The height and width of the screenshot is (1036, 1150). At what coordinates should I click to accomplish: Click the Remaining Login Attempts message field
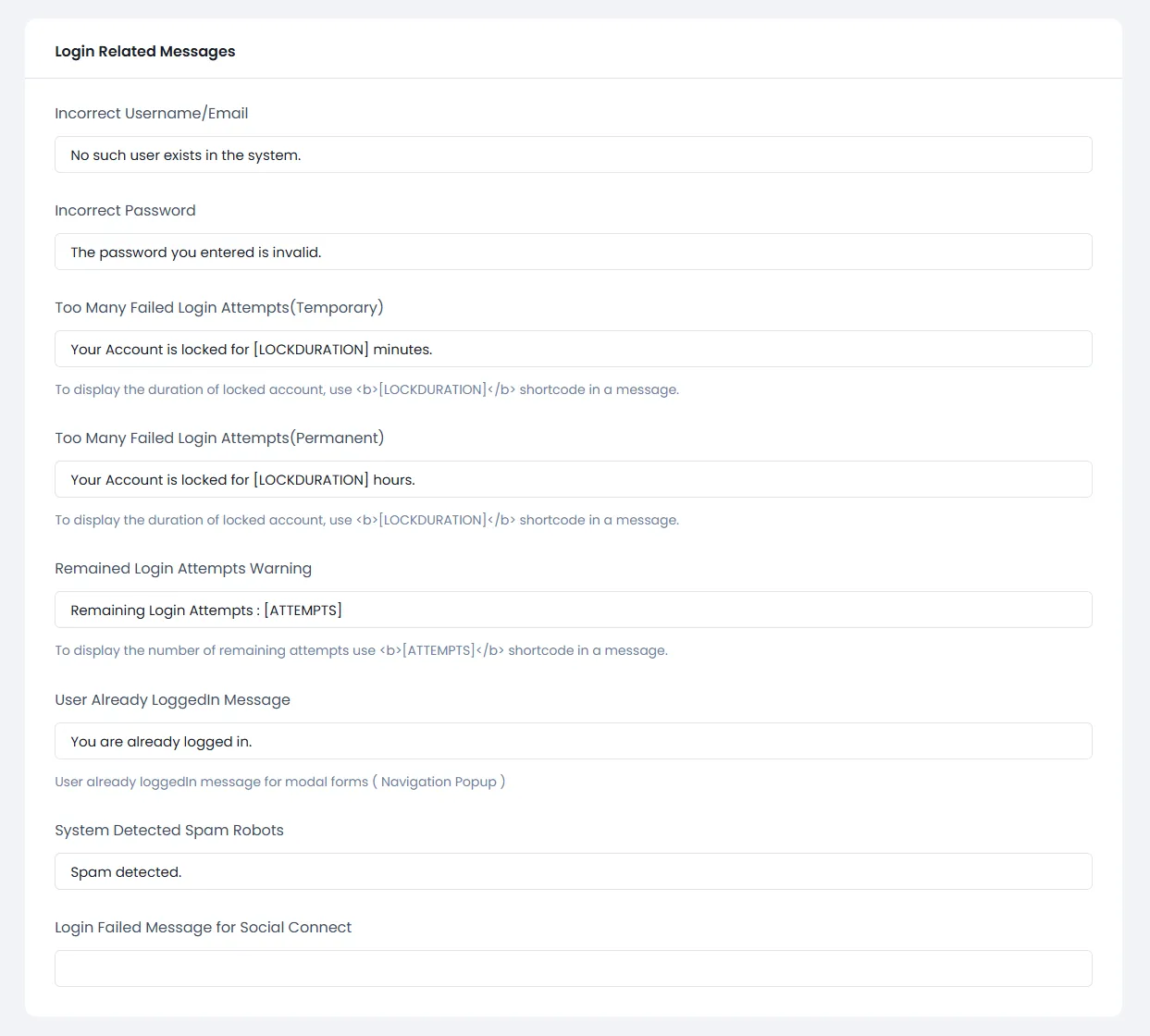click(x=573, y=610)
